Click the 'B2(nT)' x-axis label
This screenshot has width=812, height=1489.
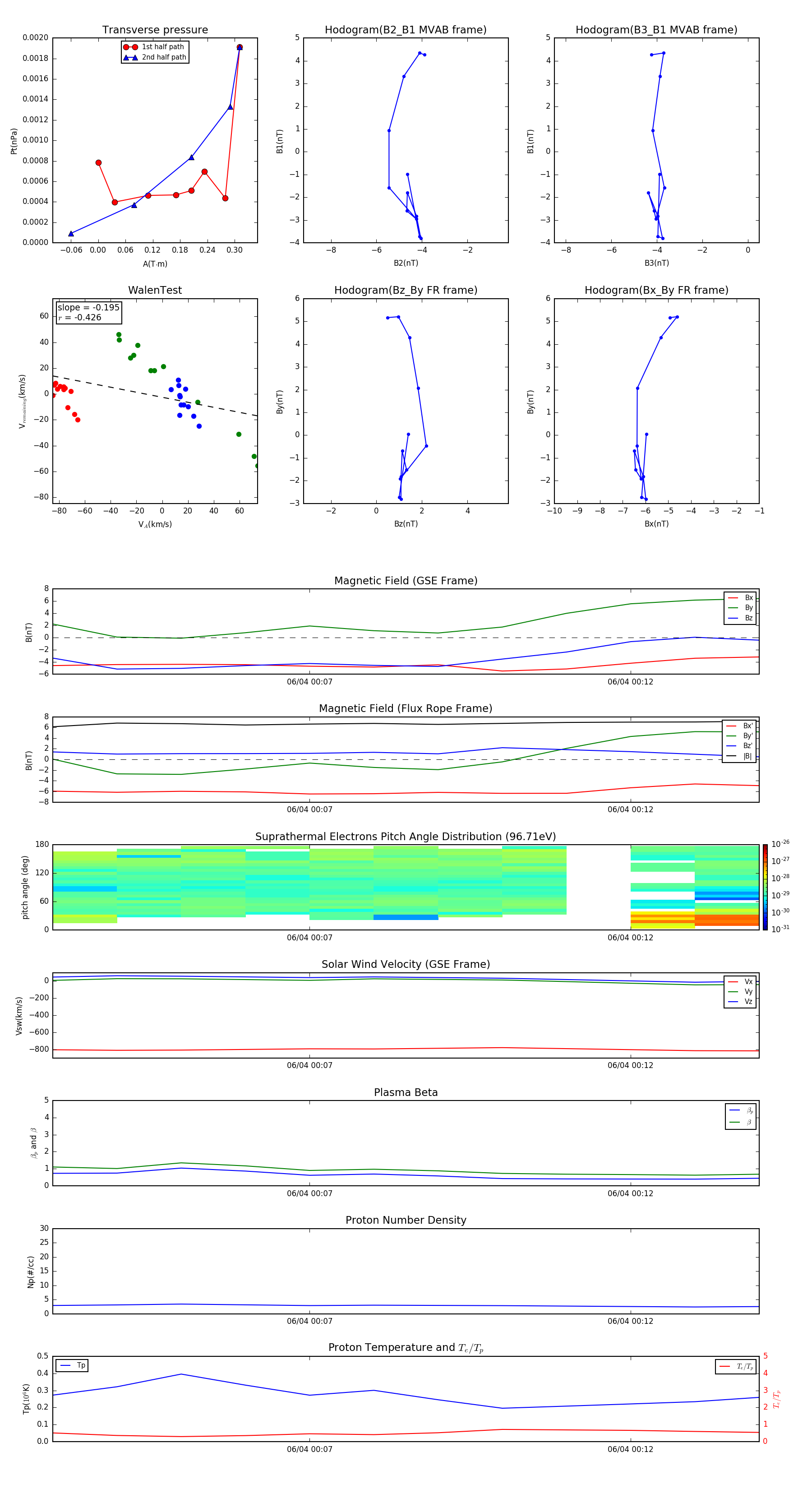(x=406, y=263)
